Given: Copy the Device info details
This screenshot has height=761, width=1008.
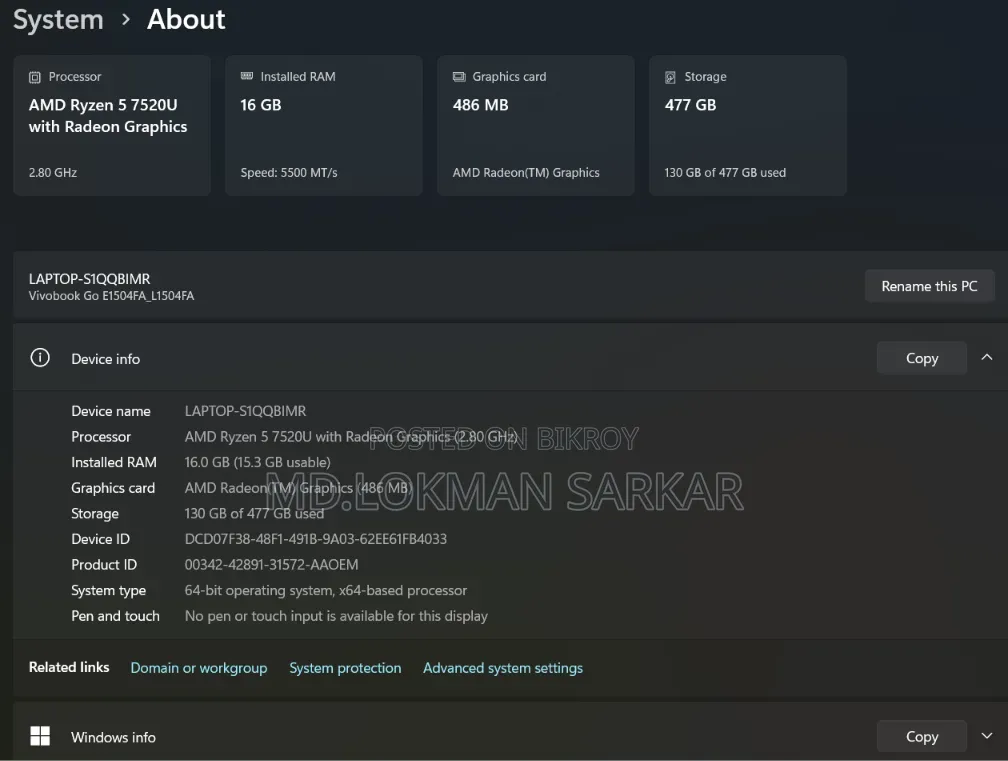Looking at the screenshot, I should click(x=922, y=358).
